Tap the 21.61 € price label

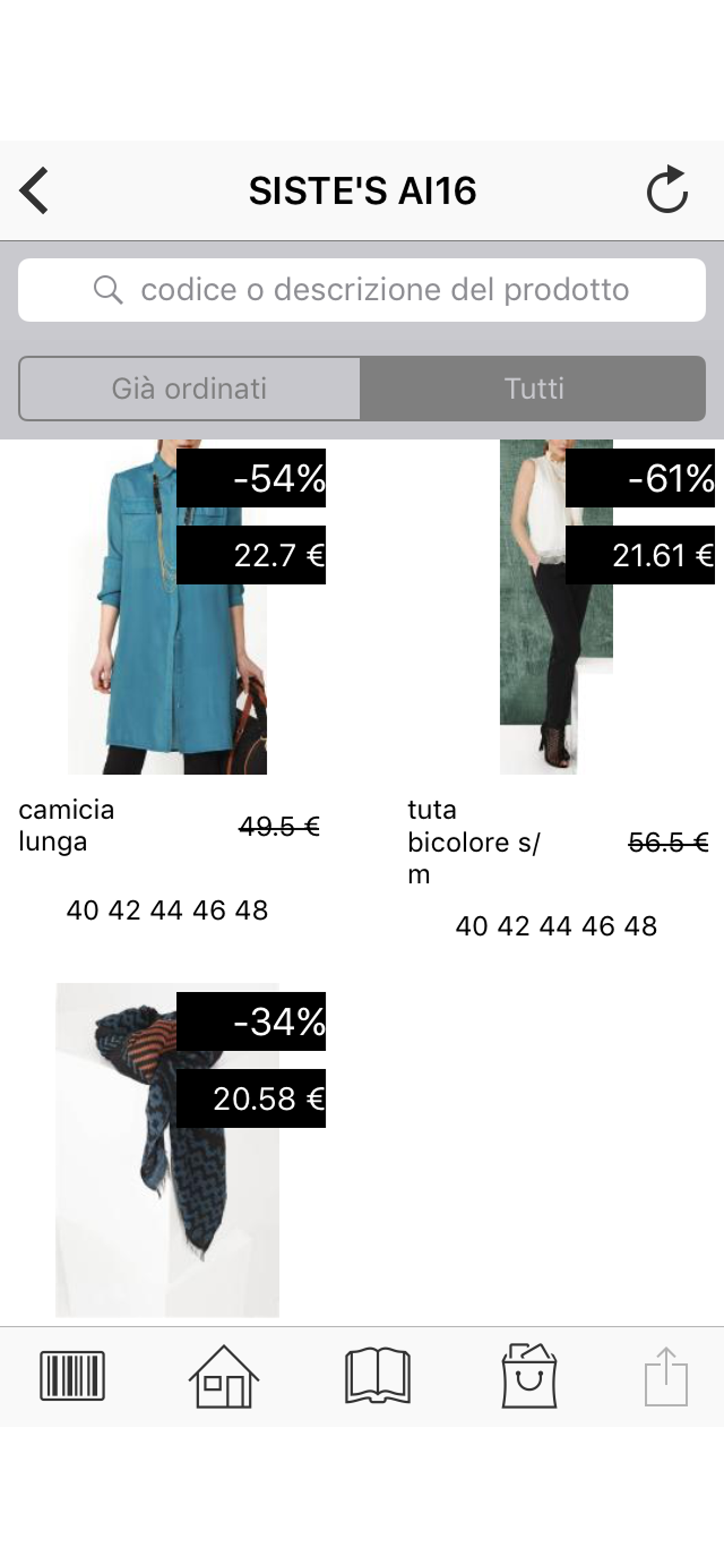[640, 555]
